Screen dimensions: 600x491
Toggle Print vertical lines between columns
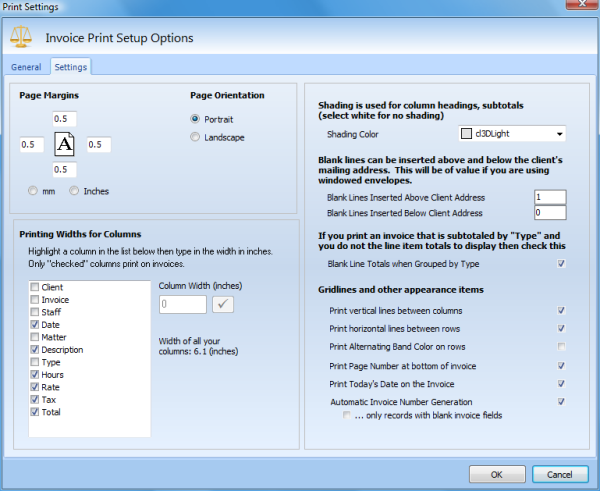(561, 311)
